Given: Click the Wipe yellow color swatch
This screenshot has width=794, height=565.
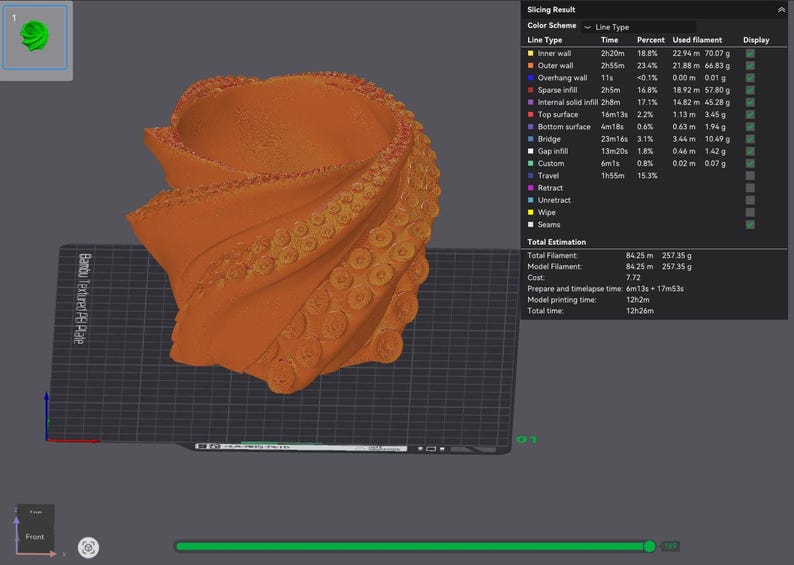Looking at the screenshot, I should (531, 212).
